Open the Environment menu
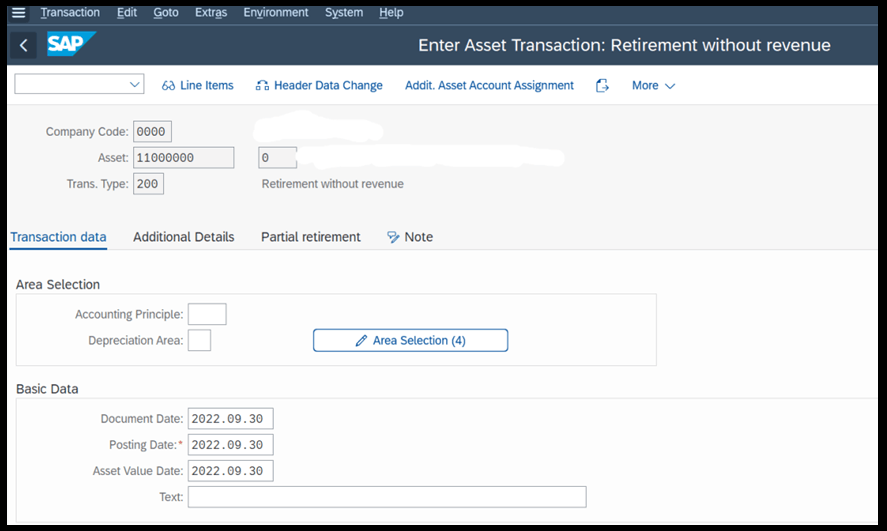The image size is (887, 531). point(276,12)
